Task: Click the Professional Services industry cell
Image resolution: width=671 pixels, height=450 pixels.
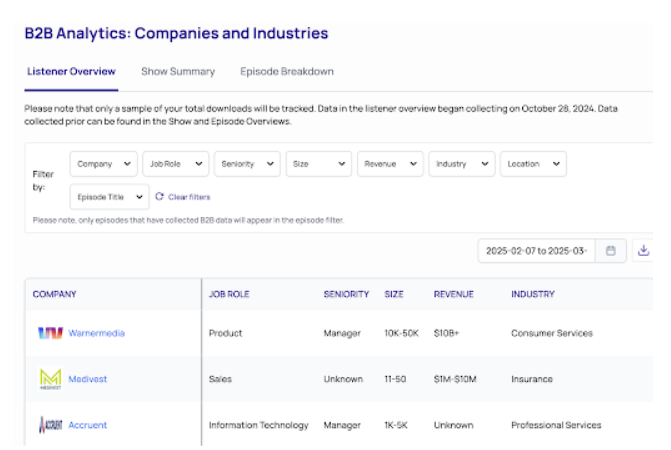Action: tap(556, 425)
